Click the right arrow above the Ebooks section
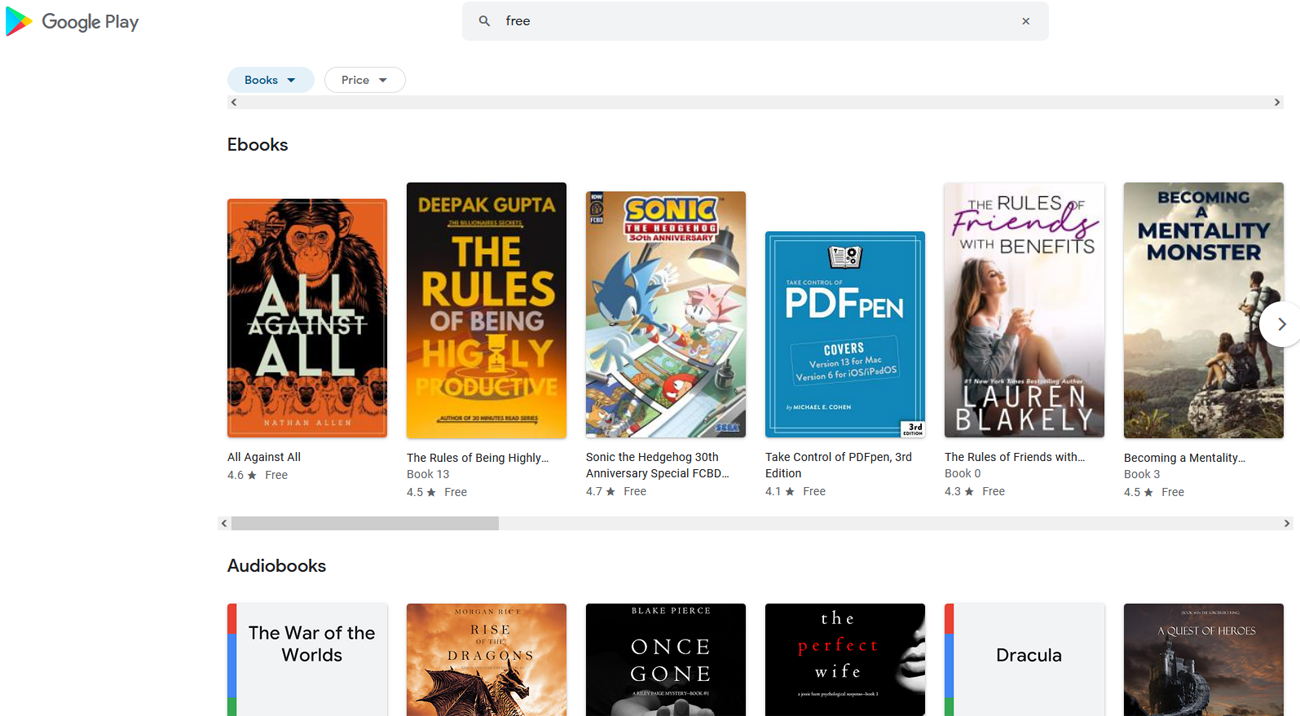Image resolution: width=1300 pixels, height=716 pixels. (1277, 101)
